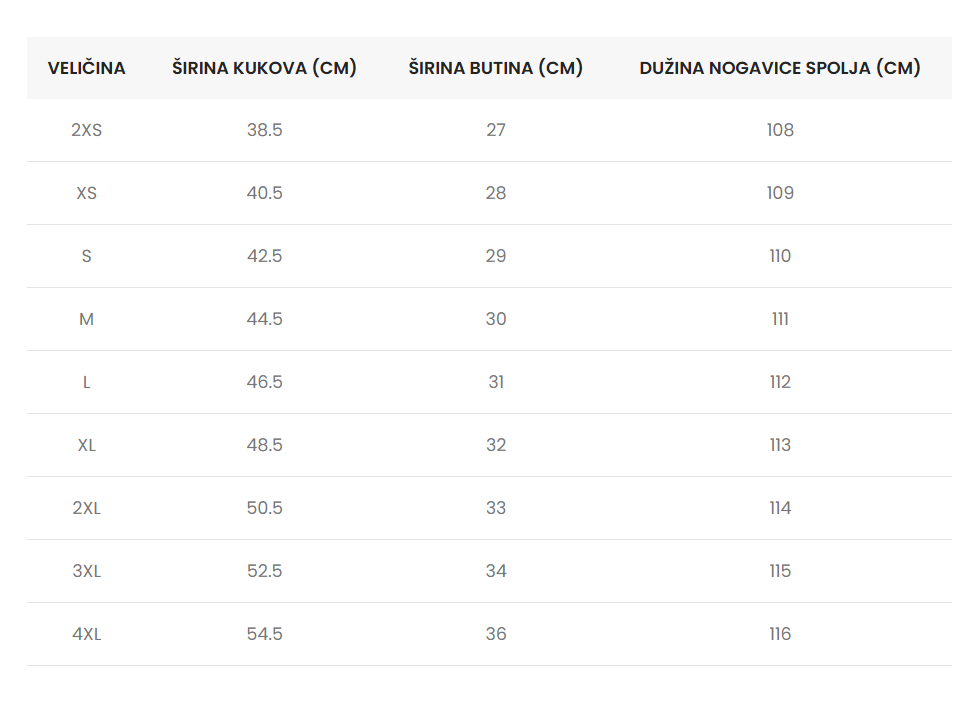Click outer leg length value 108
Image resolution: width=974 pixels, height=701 pixels.
click(x=780, y=130)
